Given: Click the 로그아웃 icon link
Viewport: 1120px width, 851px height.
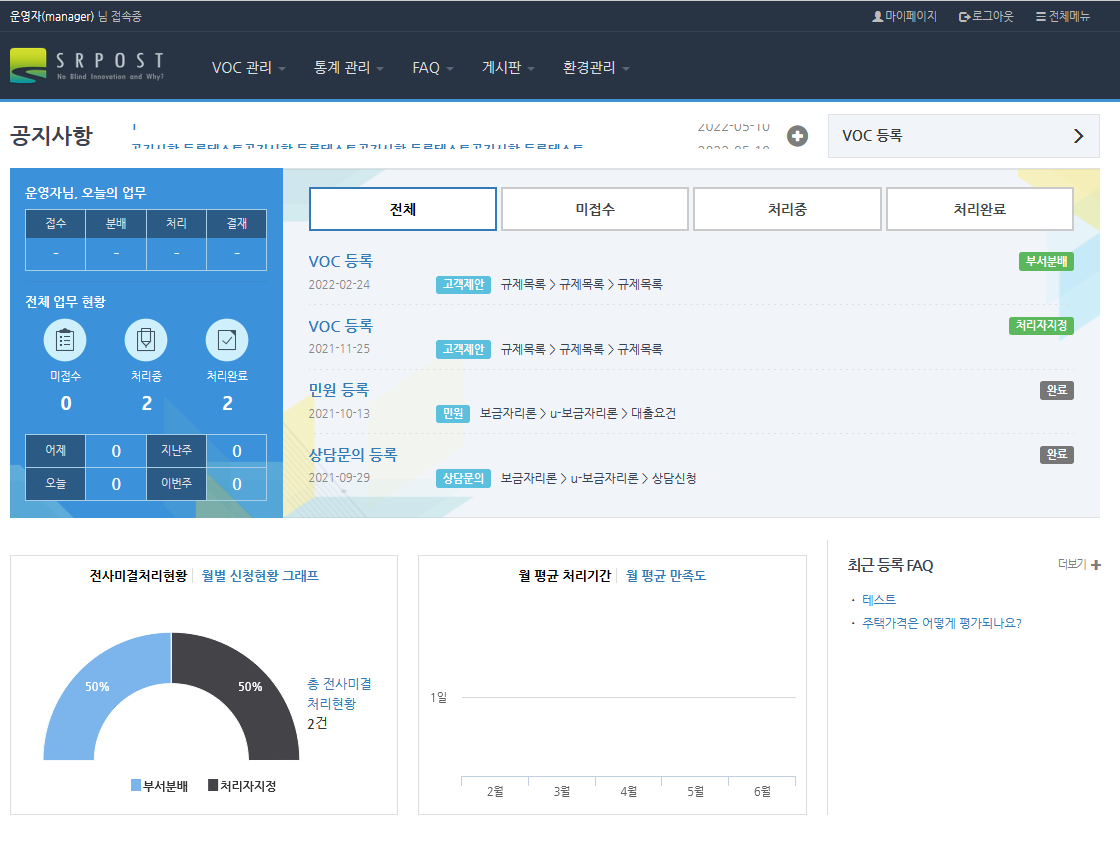Looking at the screenshot, I should [x=986, y=16].
